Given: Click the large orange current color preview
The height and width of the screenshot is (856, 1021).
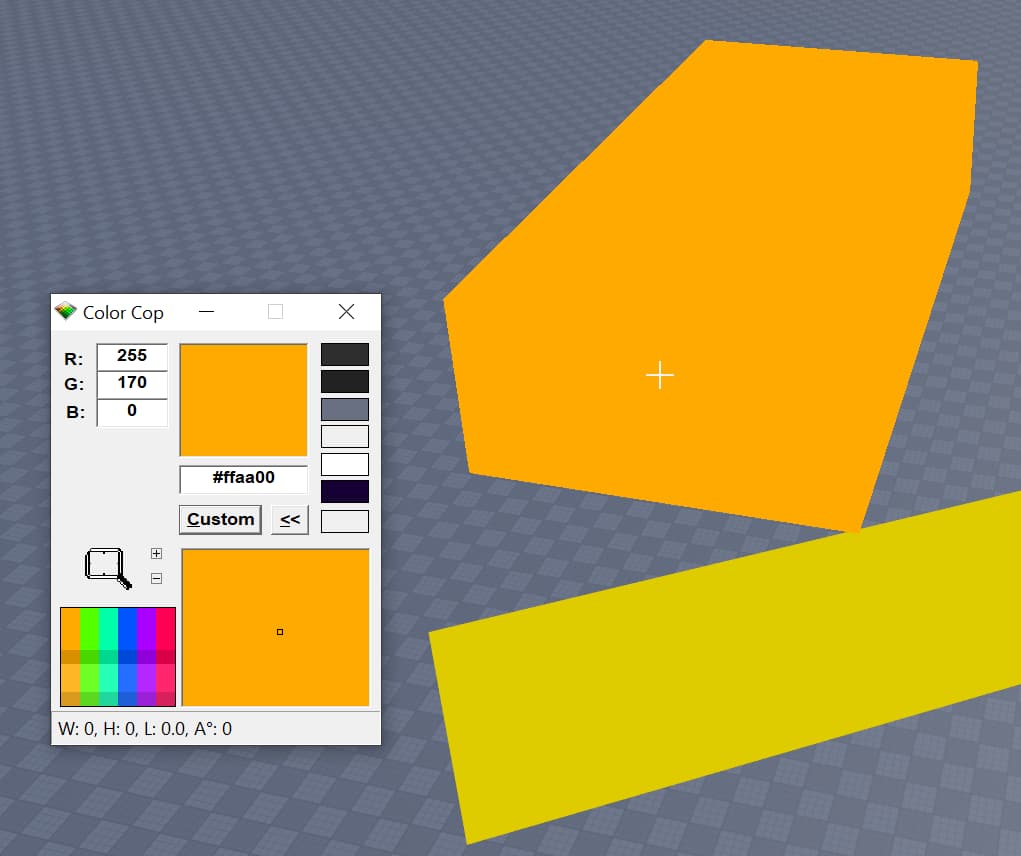Looking at the screenshot, I should (244, 400).
